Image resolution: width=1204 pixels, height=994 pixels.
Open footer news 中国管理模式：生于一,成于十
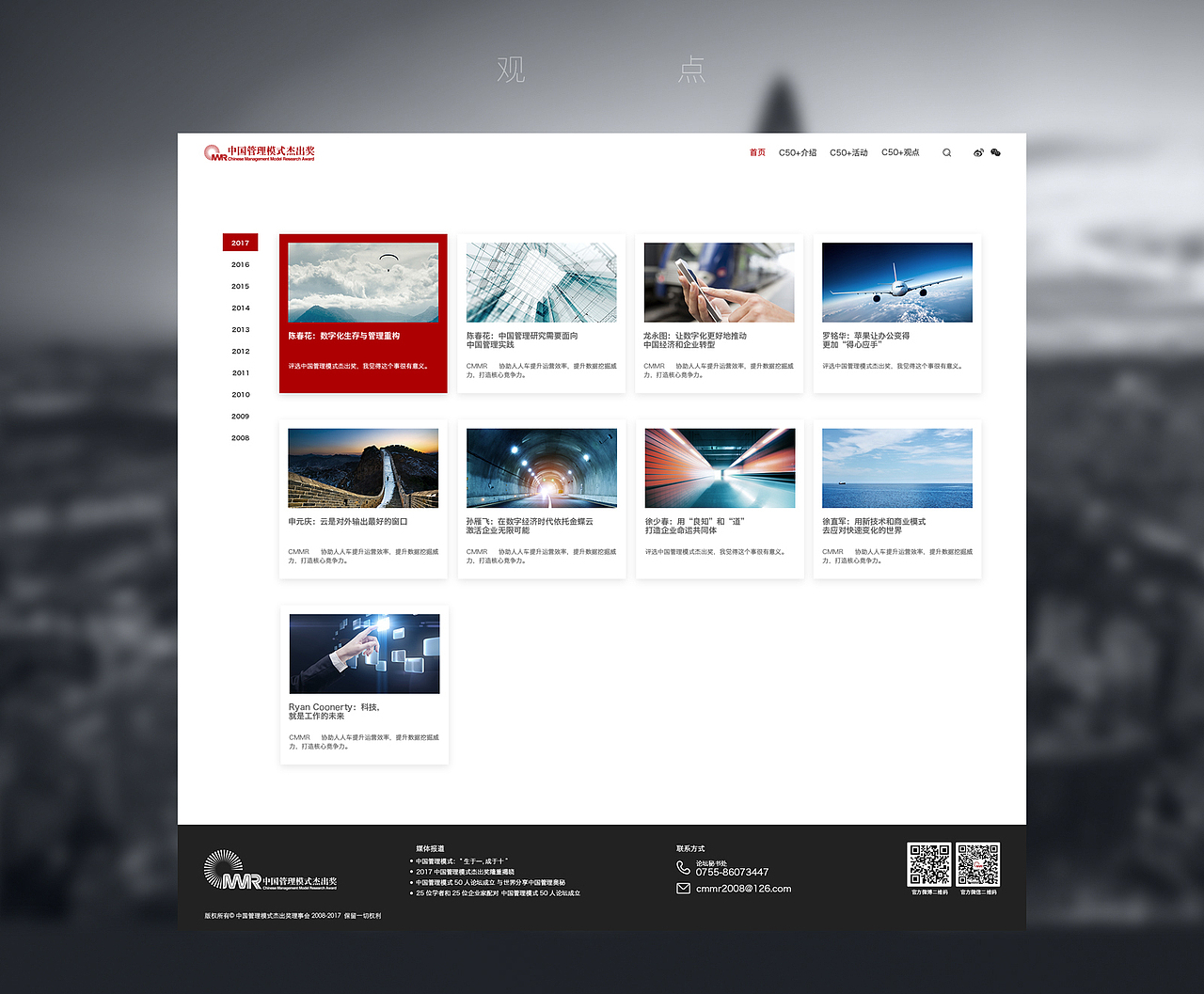tap(462, 860)
